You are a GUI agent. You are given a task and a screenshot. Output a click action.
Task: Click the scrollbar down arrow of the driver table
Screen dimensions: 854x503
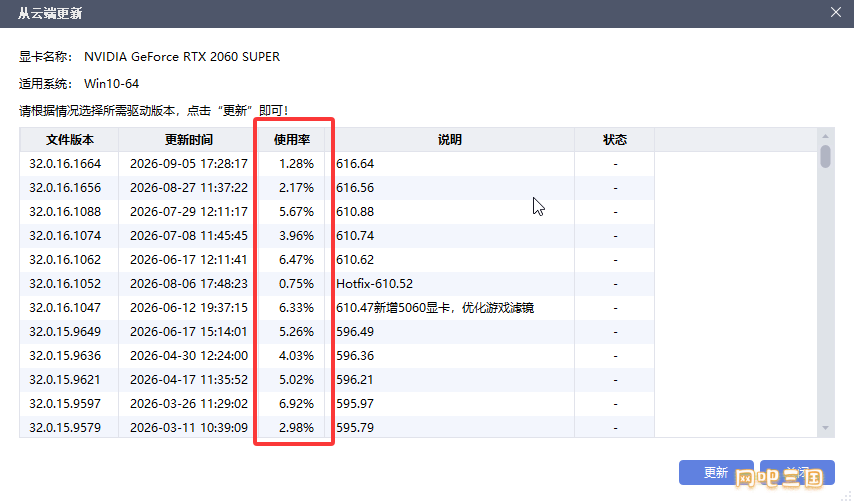(825, 428)
